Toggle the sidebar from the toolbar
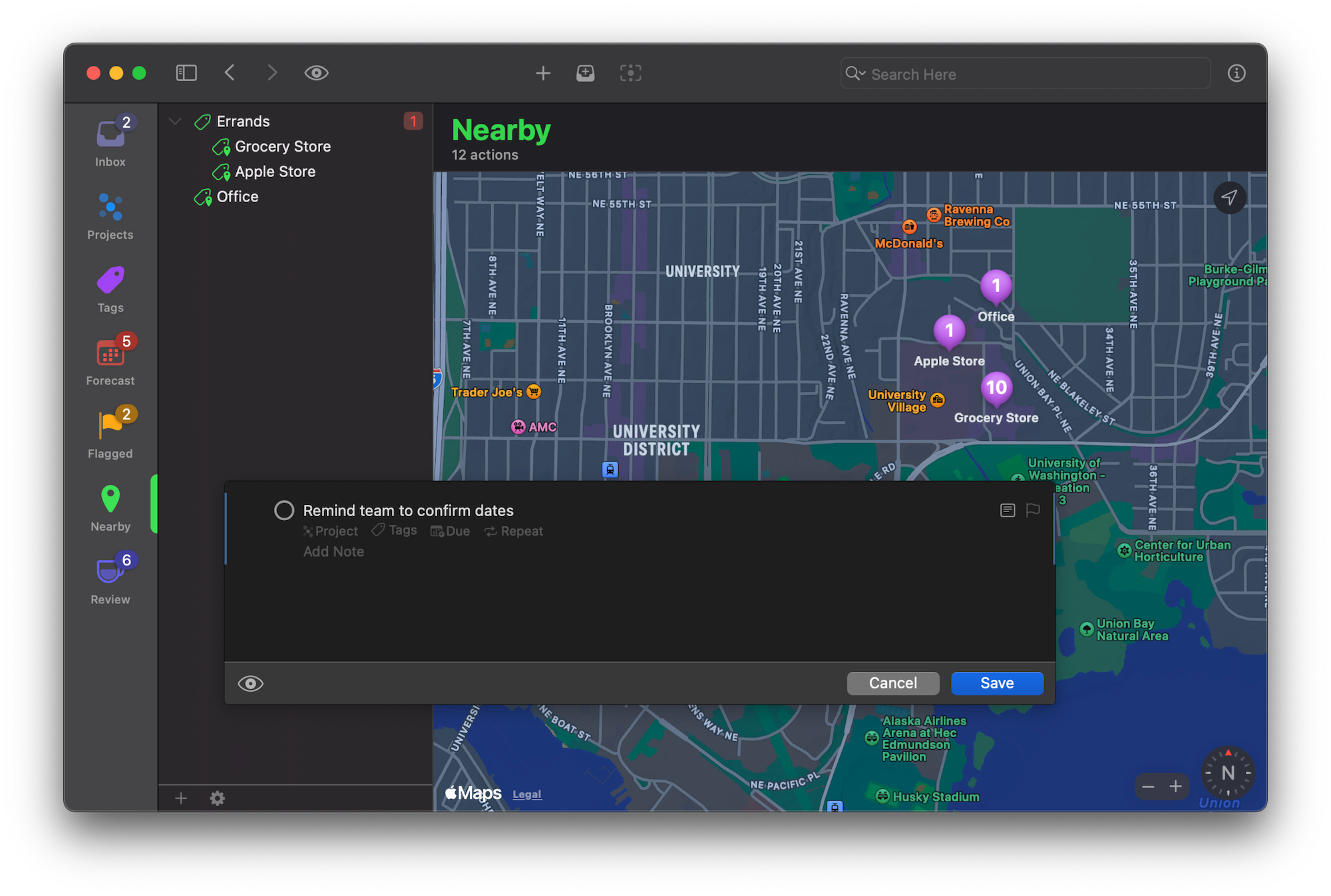 click(186, 73)
